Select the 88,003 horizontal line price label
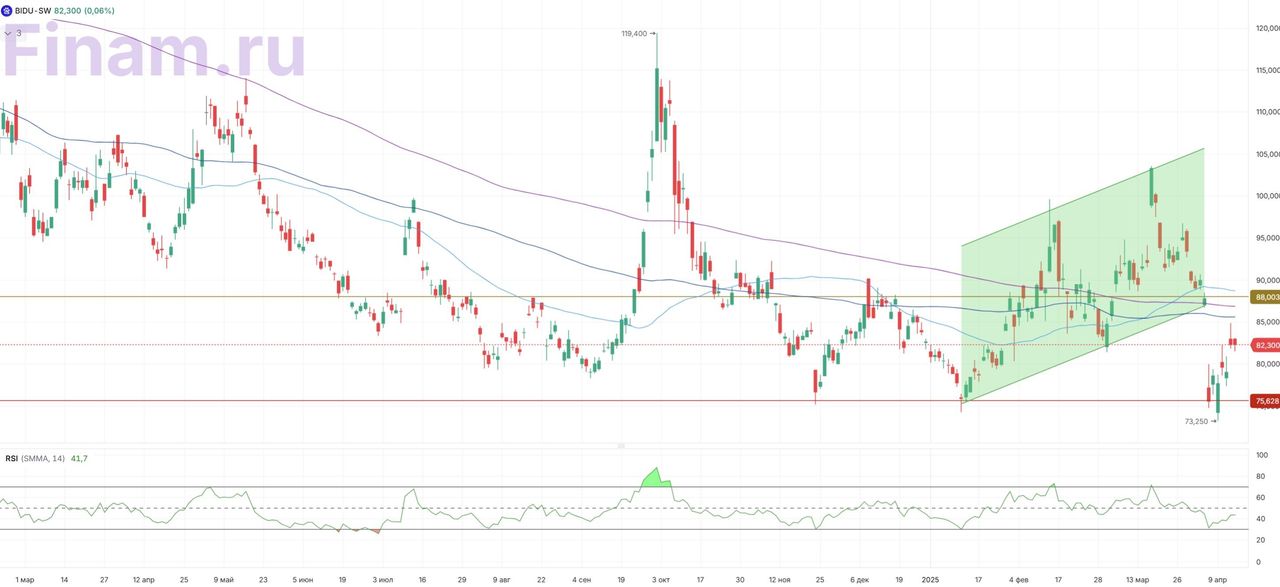 pos(1266,297)
